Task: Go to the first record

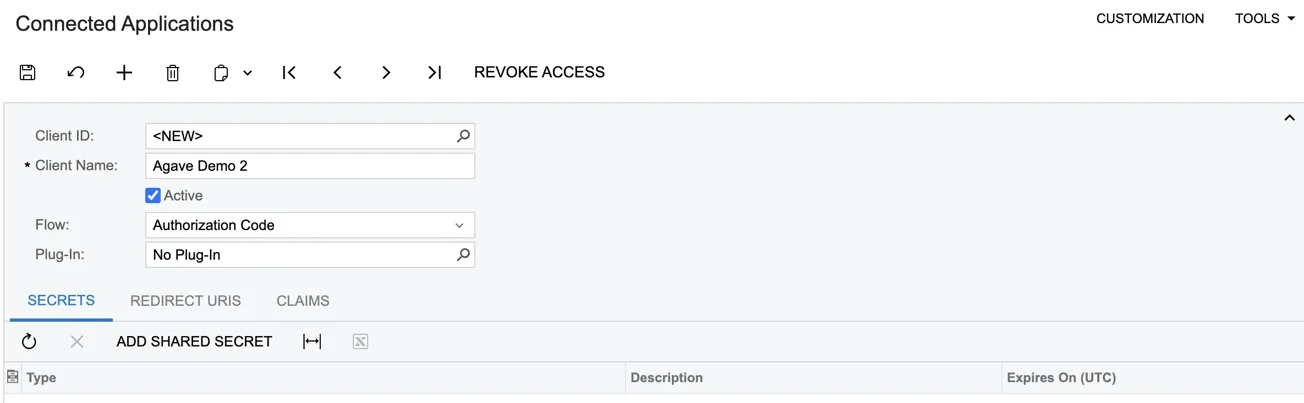Action: pyautogui.click(x=289, y=72)
